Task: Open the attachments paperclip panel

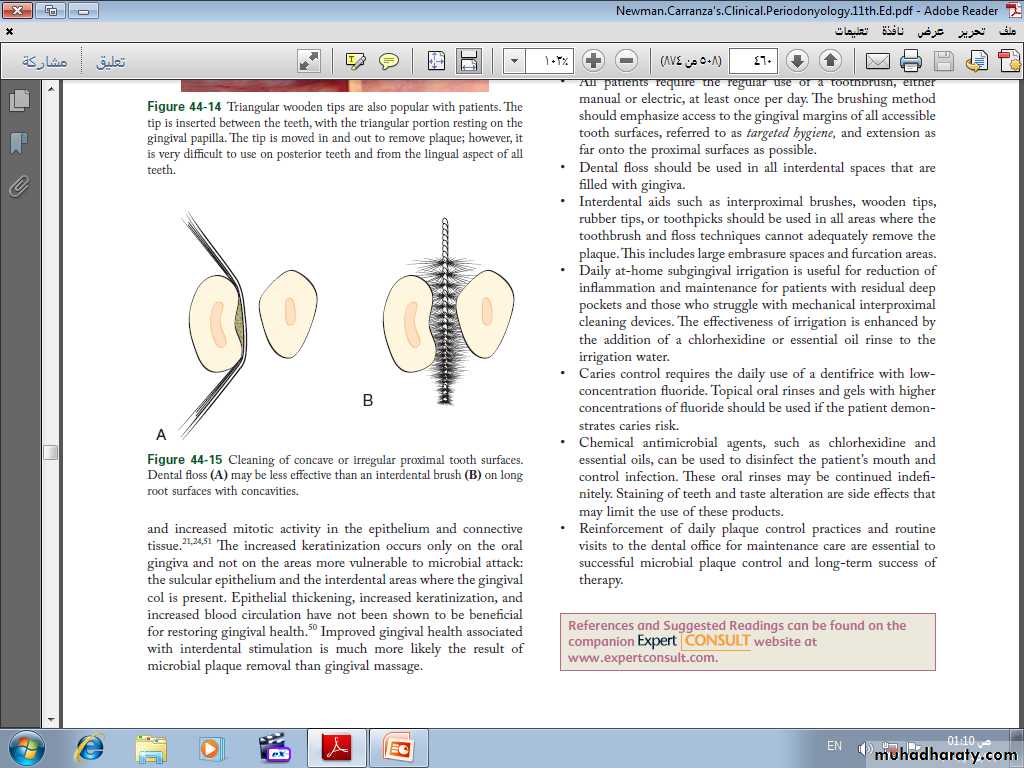Action: point(18,185)
